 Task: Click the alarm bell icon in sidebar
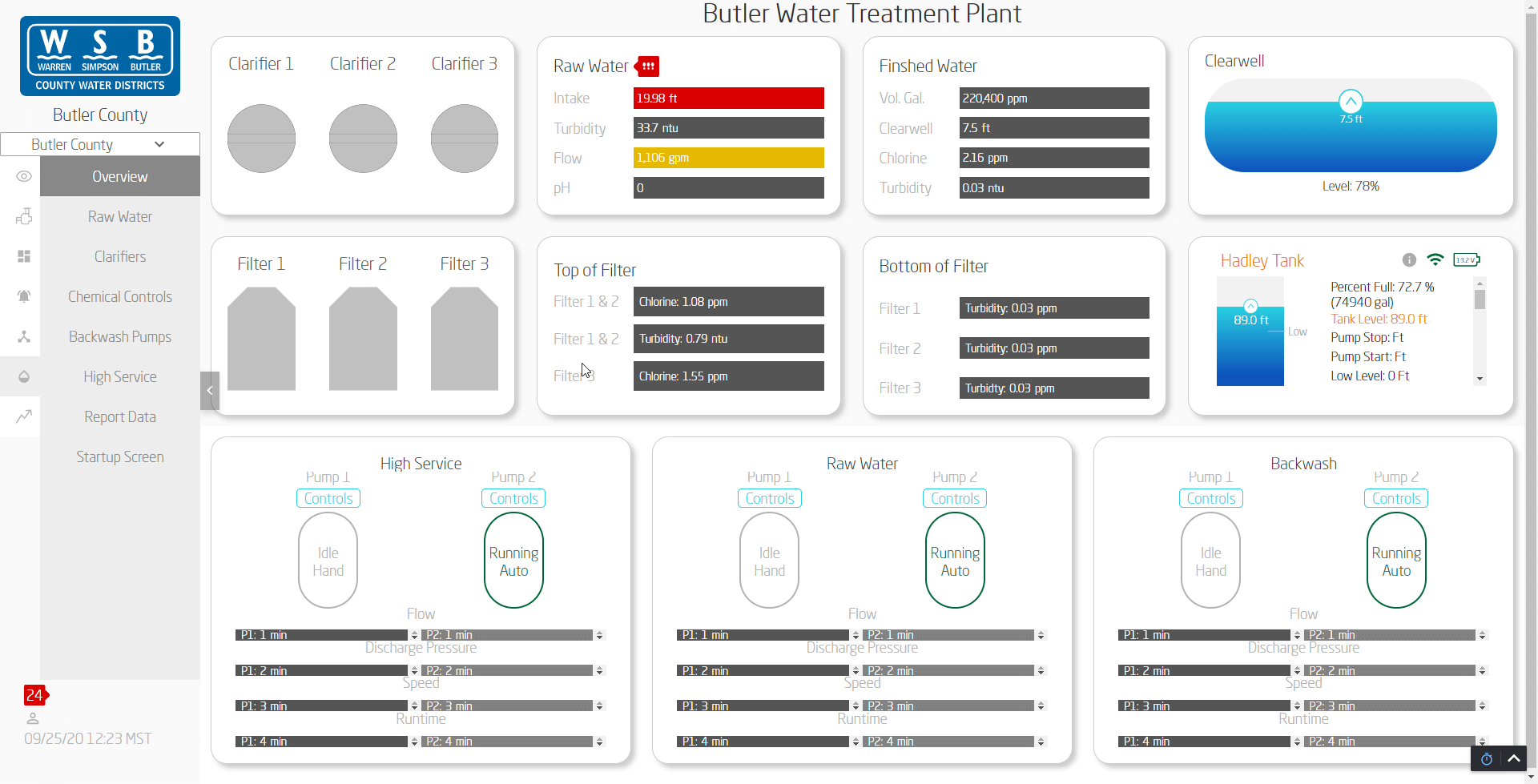pyautogui.click(x=24, y=296)
